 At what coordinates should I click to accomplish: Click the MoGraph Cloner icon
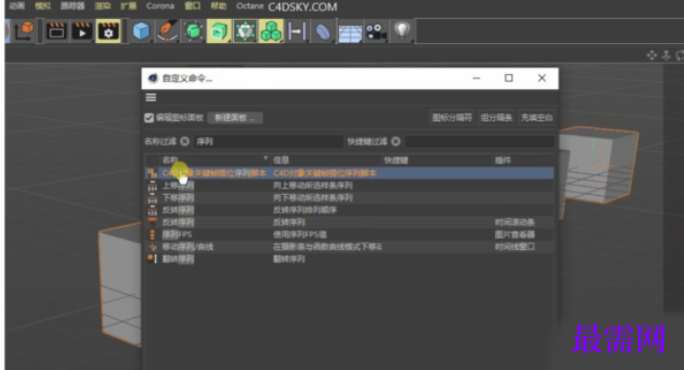(245, 31)
